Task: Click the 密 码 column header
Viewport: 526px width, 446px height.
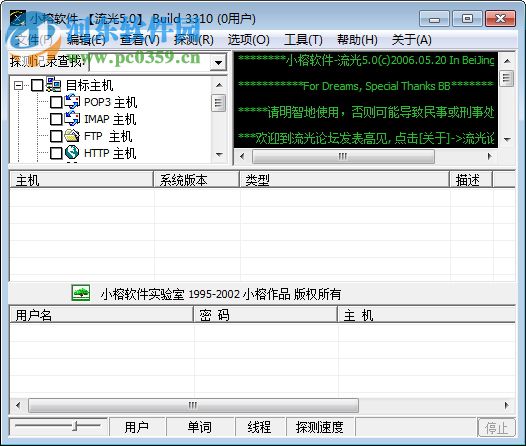Action: [265, 315]
